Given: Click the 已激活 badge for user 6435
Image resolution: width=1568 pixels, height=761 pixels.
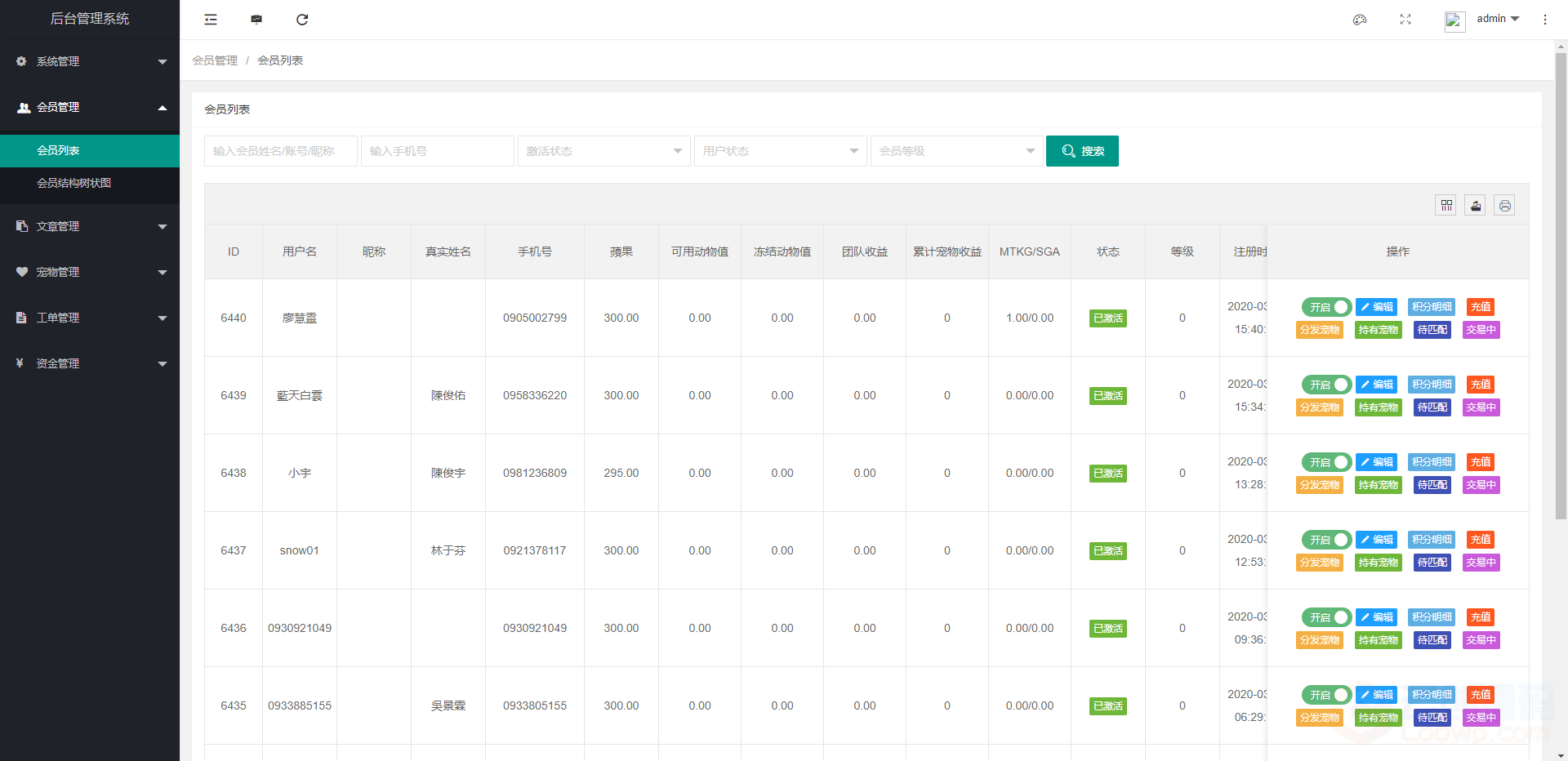Looking at the screenshot, I should pyautogui.click(x=1108, y=706).
